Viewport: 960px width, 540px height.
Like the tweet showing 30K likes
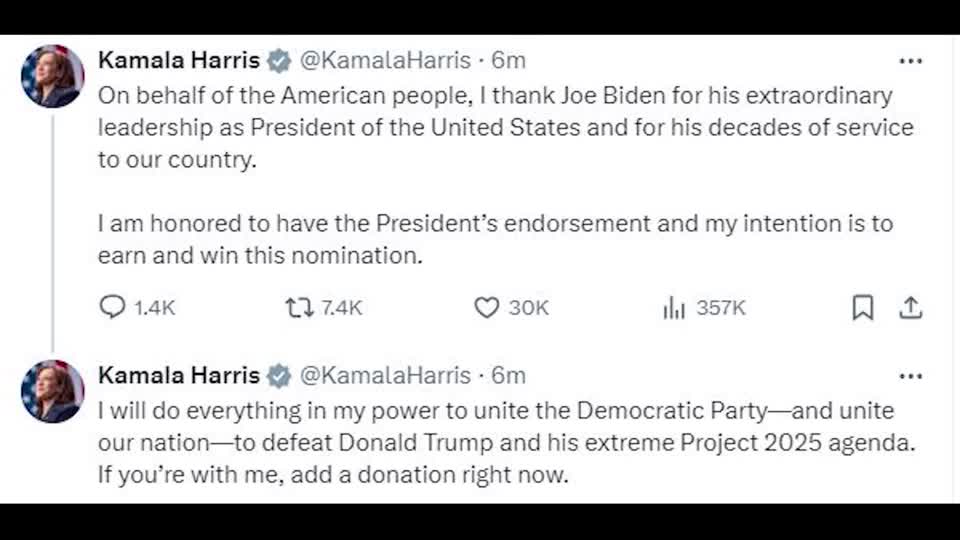[486, 307]
